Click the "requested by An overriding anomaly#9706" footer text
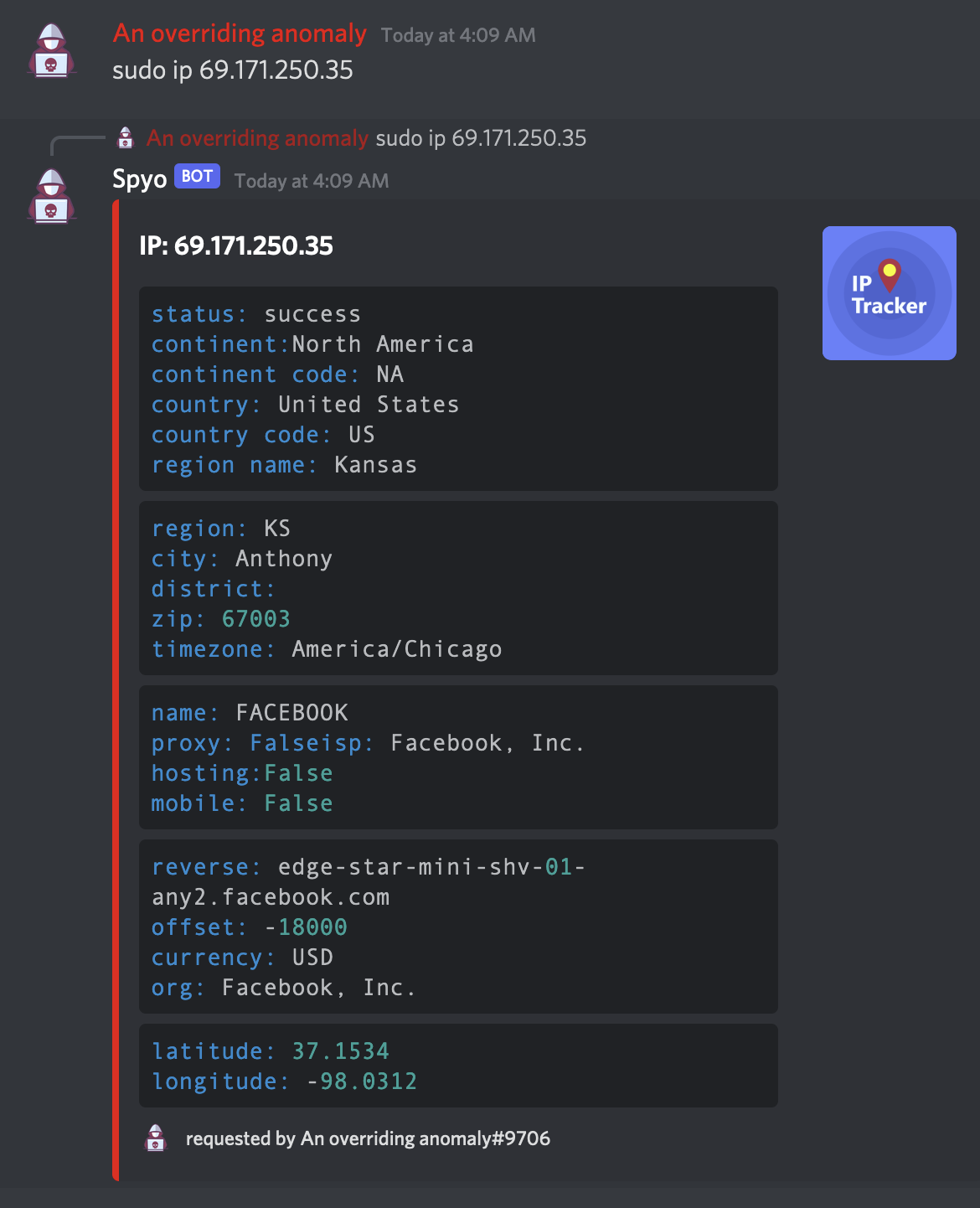 click(368, 1138)
